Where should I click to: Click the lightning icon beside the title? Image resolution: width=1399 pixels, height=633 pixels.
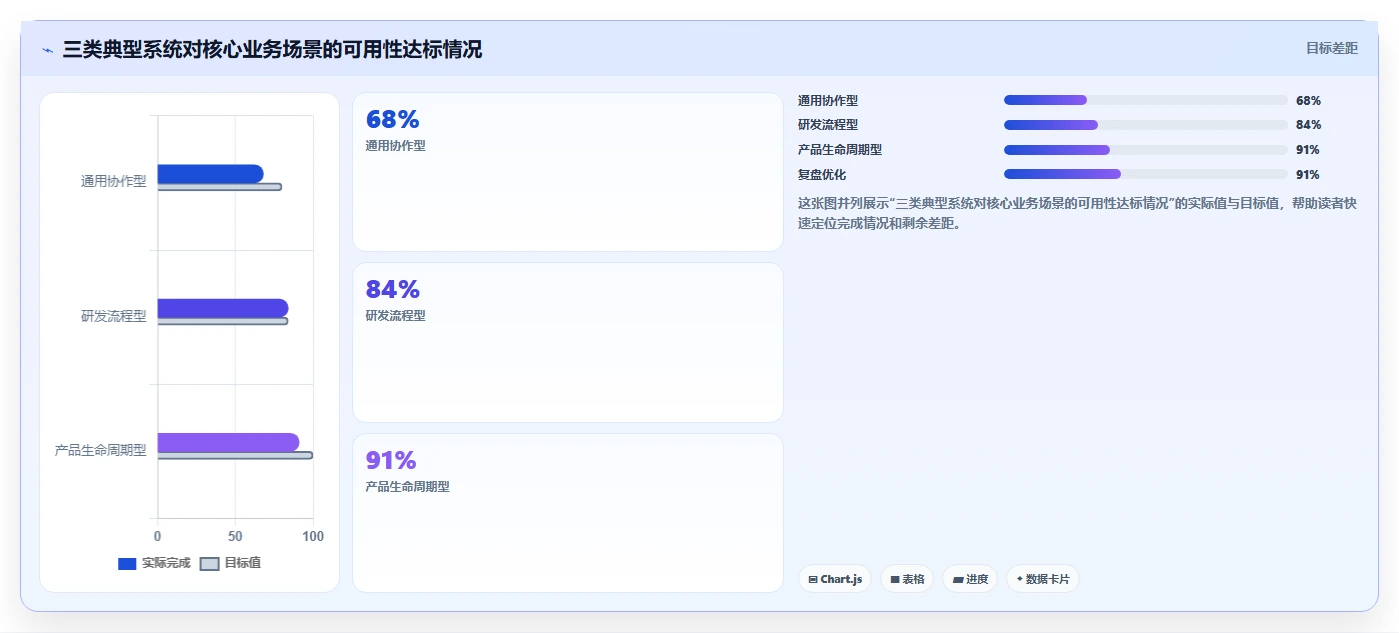click(x=47, y=50)
